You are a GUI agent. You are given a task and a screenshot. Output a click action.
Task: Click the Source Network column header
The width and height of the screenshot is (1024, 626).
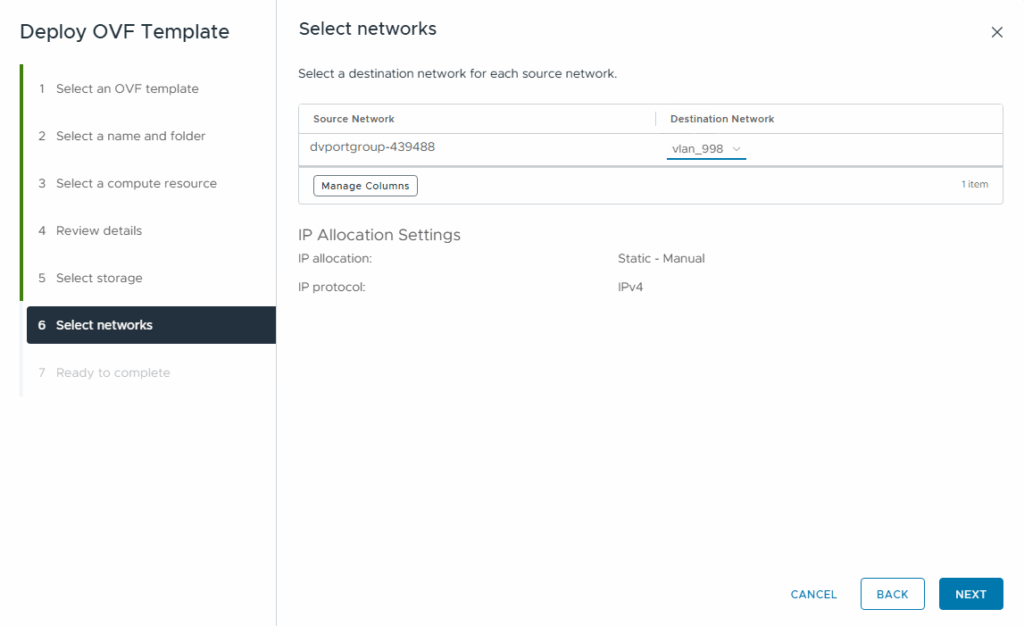click(x=354, y=119)
